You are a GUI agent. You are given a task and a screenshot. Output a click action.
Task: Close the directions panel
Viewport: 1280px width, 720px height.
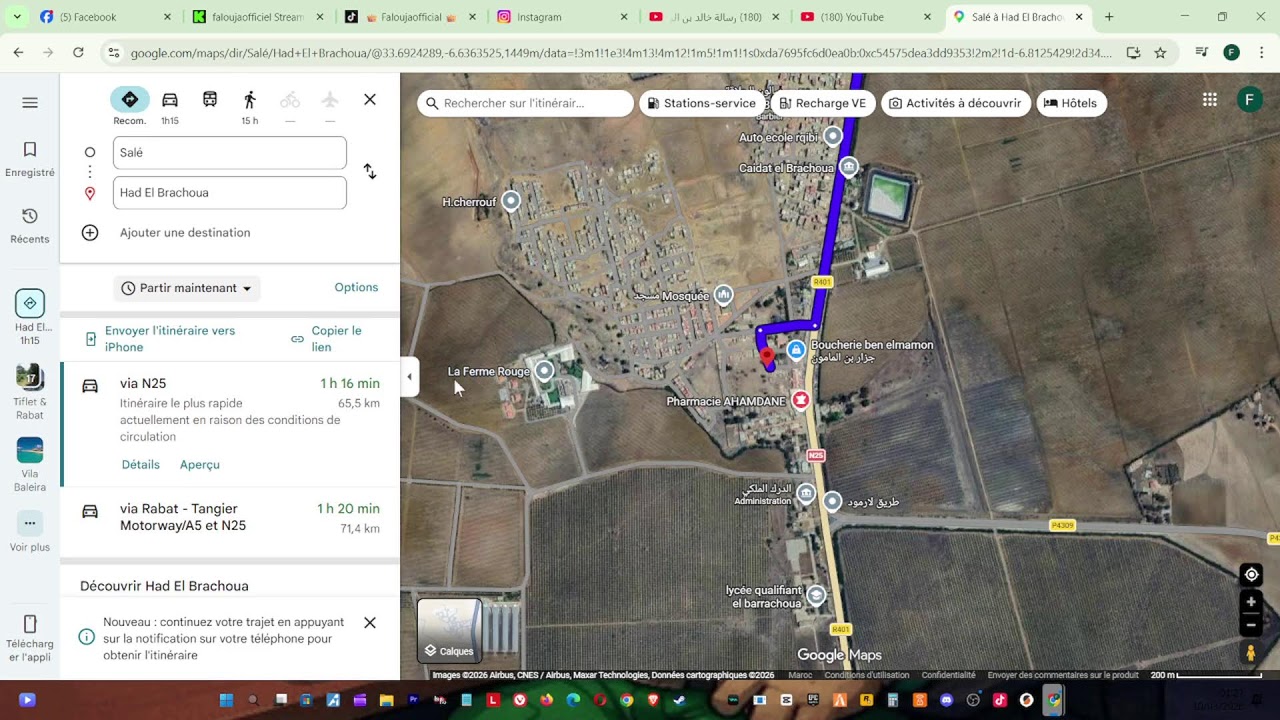tap(370, 100)
